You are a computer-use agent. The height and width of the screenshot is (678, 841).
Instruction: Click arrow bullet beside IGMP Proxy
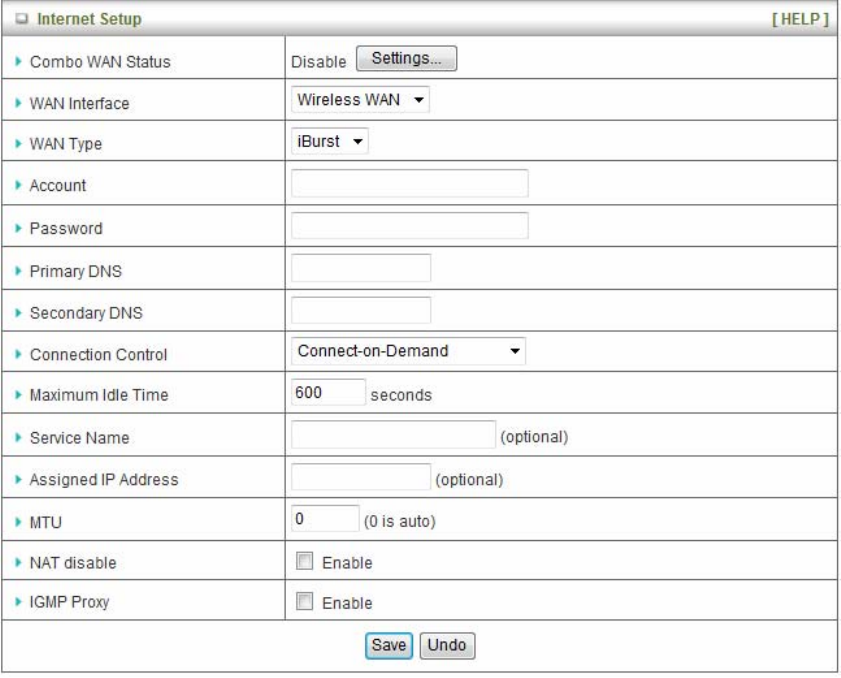[x=18, y=602]
